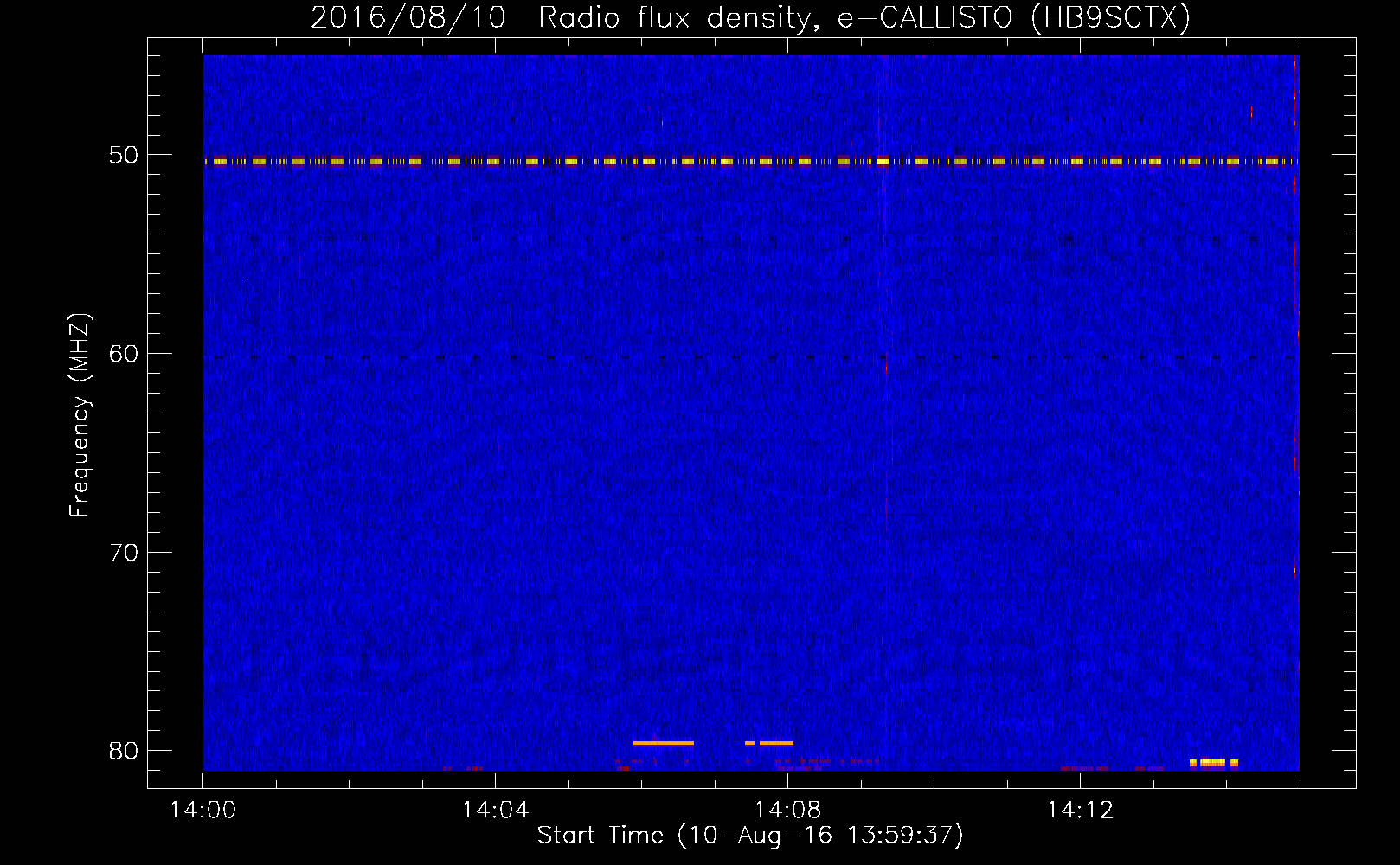Click the 14:08 time tick label

tap(787, 810)
